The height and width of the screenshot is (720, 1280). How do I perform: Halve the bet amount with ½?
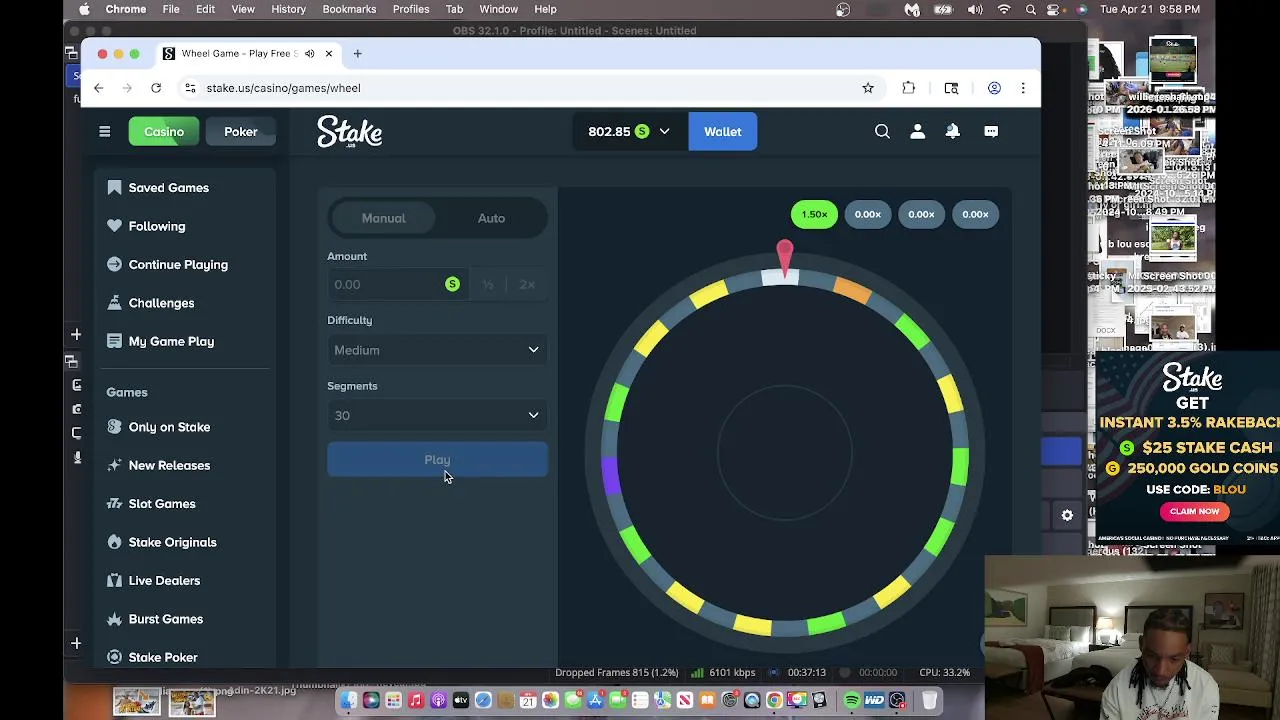tap(488, 284)
